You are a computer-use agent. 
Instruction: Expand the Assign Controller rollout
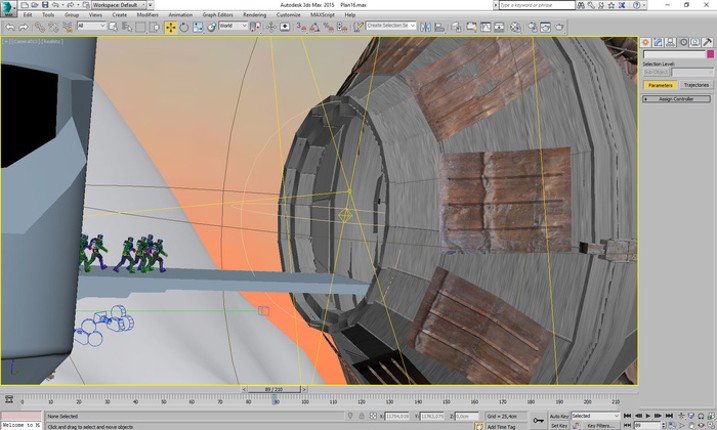[676, 99]
